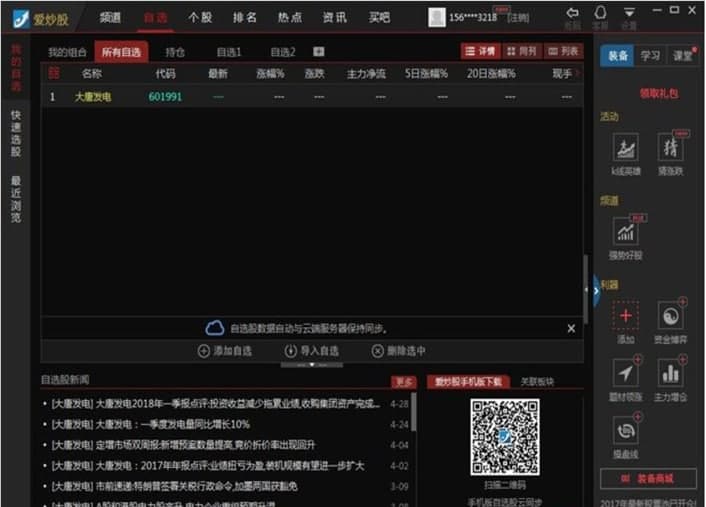Sort by 涨幅% column header
706x507 pixels.
[x=270, y=73]
